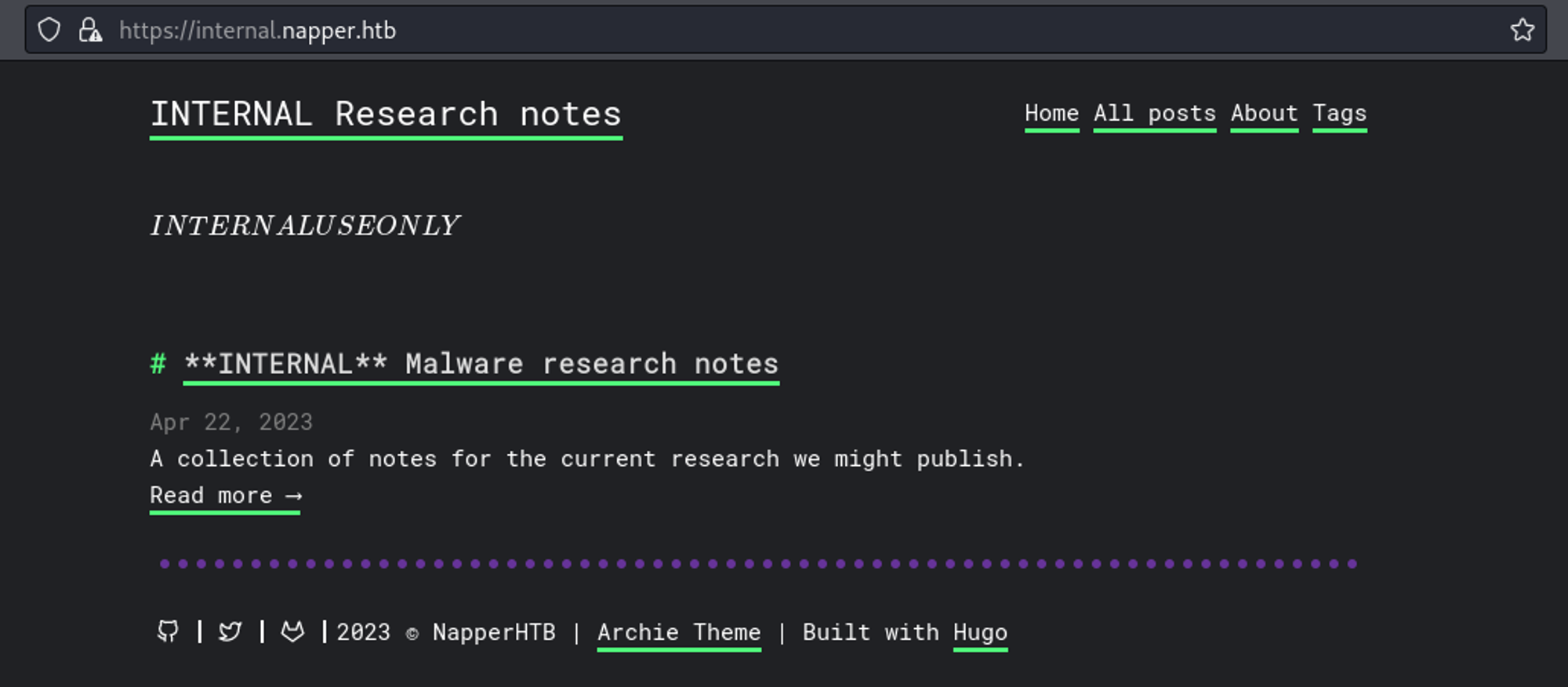Click the tracking protection shield icon

[49, 31]
